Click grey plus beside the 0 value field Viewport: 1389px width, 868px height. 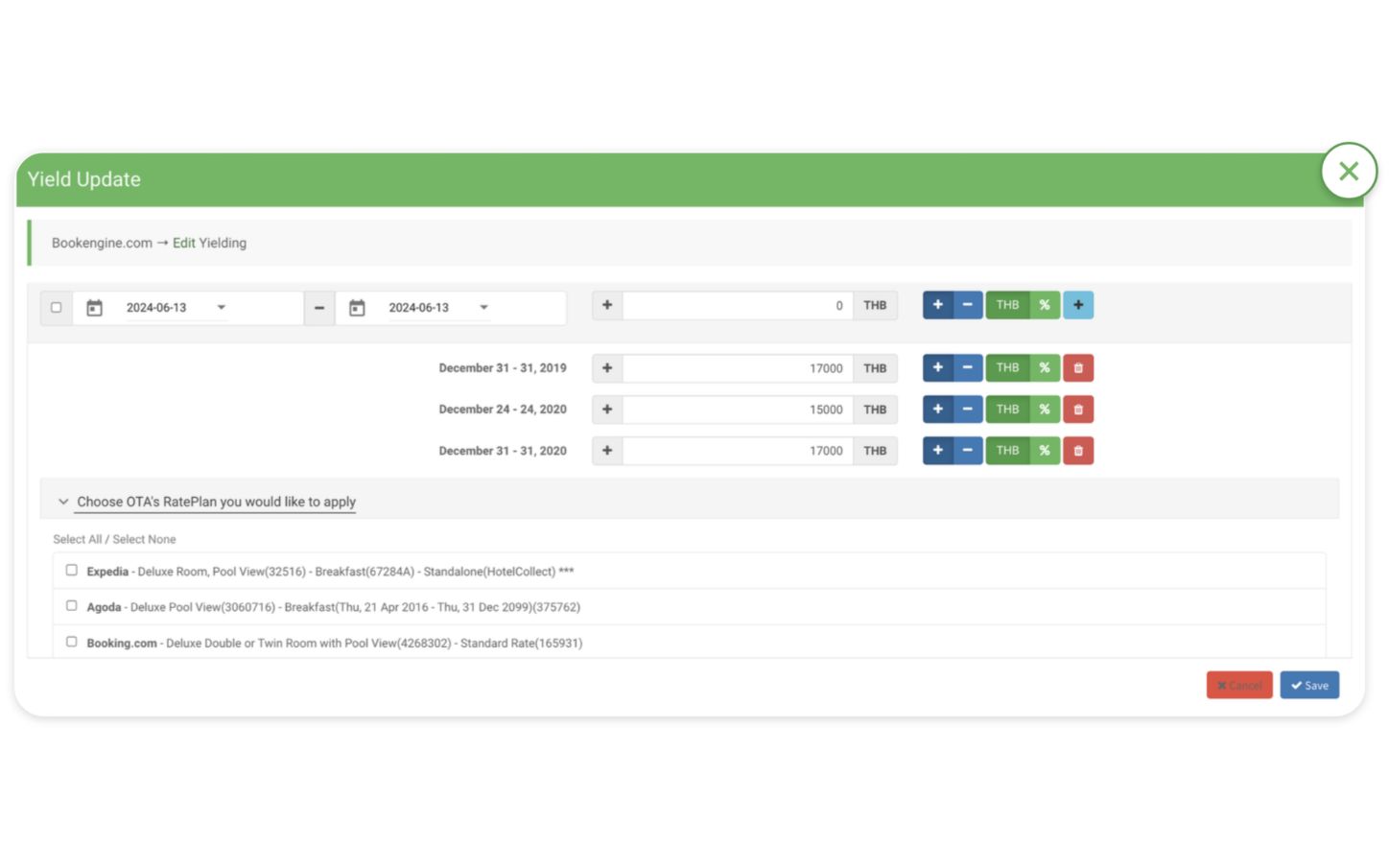607,306
